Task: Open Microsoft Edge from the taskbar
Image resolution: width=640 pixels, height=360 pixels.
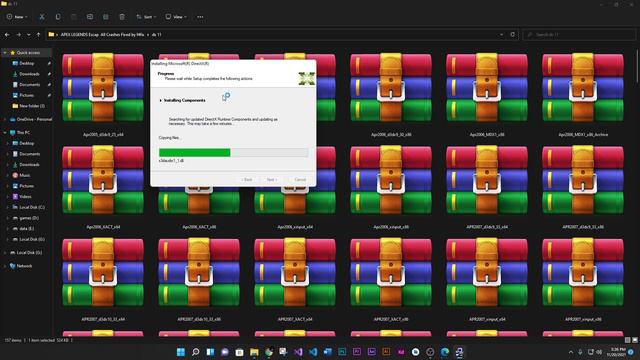Action: [x=444, y=352]
